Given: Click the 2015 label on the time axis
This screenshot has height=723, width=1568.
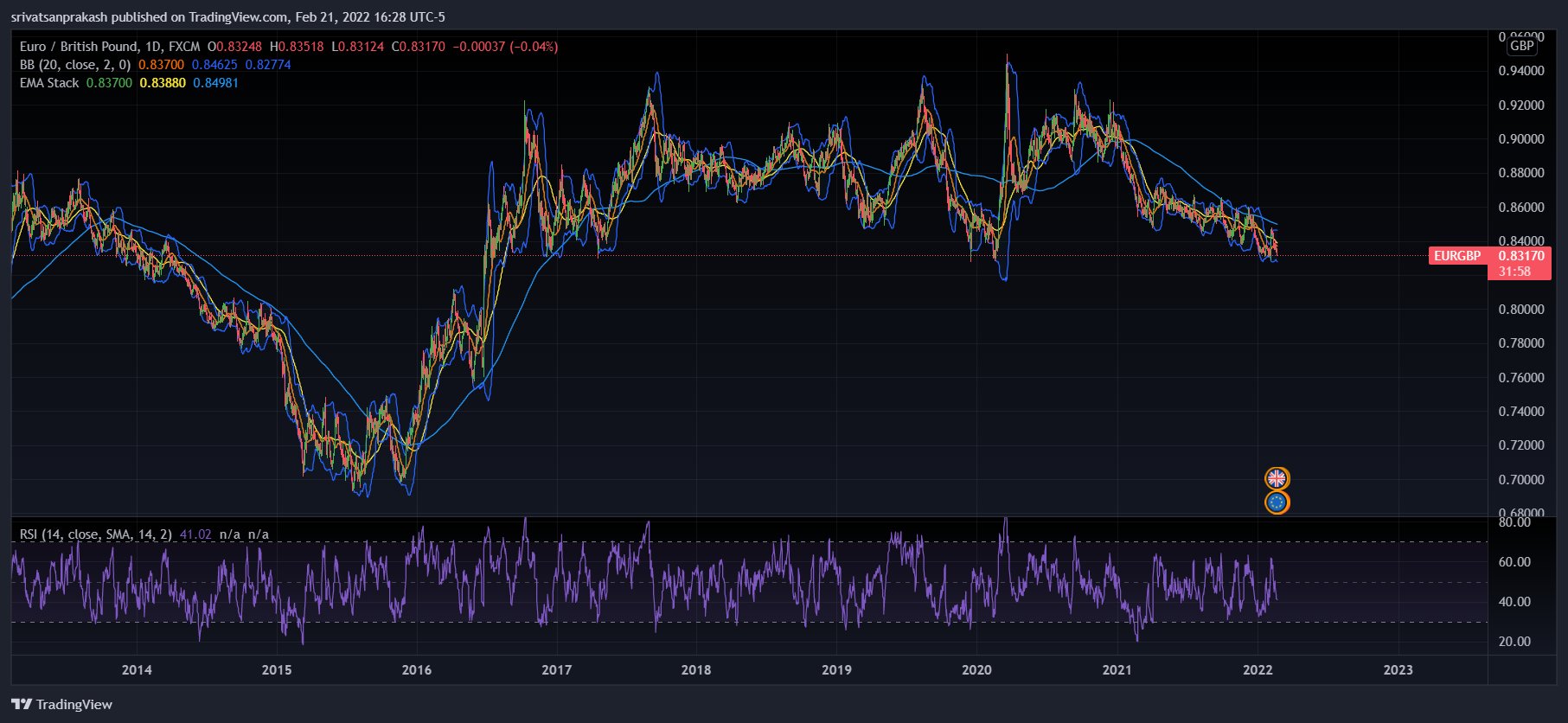Looking at the screenshot, I should coord(277,670).
